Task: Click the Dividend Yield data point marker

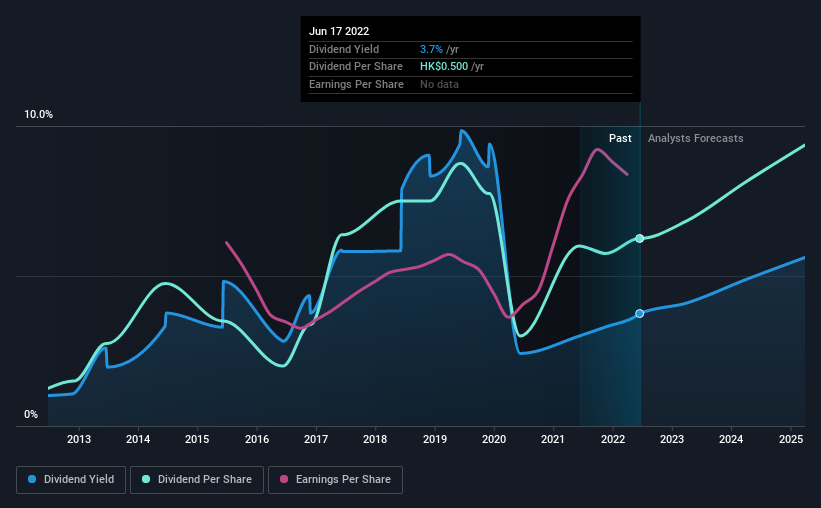Action: coord(639,314)
